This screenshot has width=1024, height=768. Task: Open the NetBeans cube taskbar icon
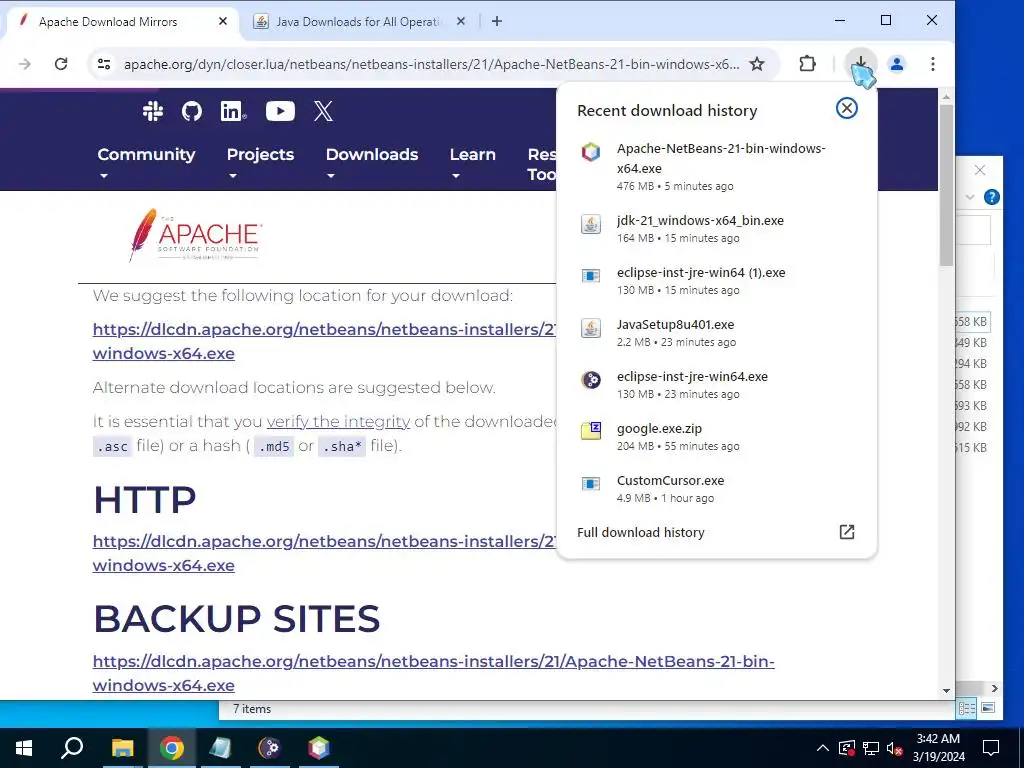pos(319,748)
